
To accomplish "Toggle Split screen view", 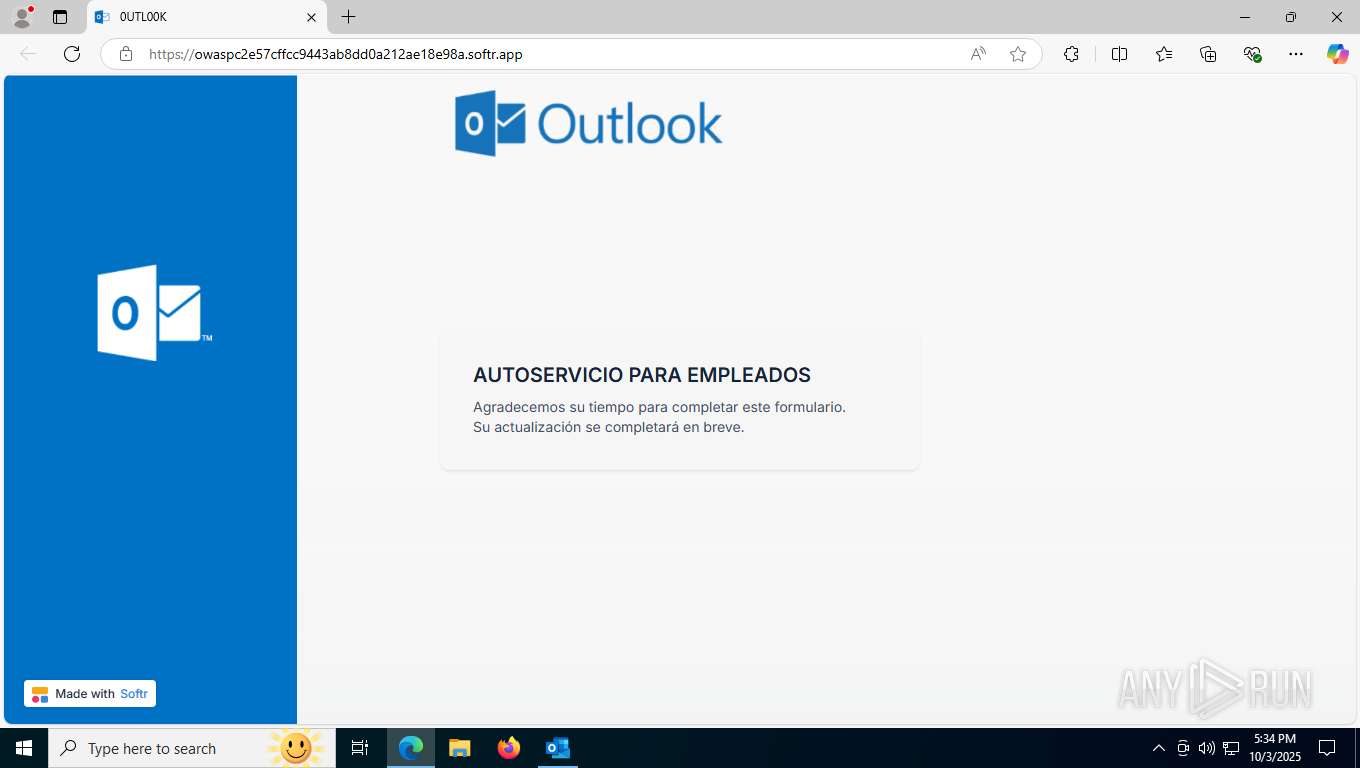I will click(x=1120, y=54).
